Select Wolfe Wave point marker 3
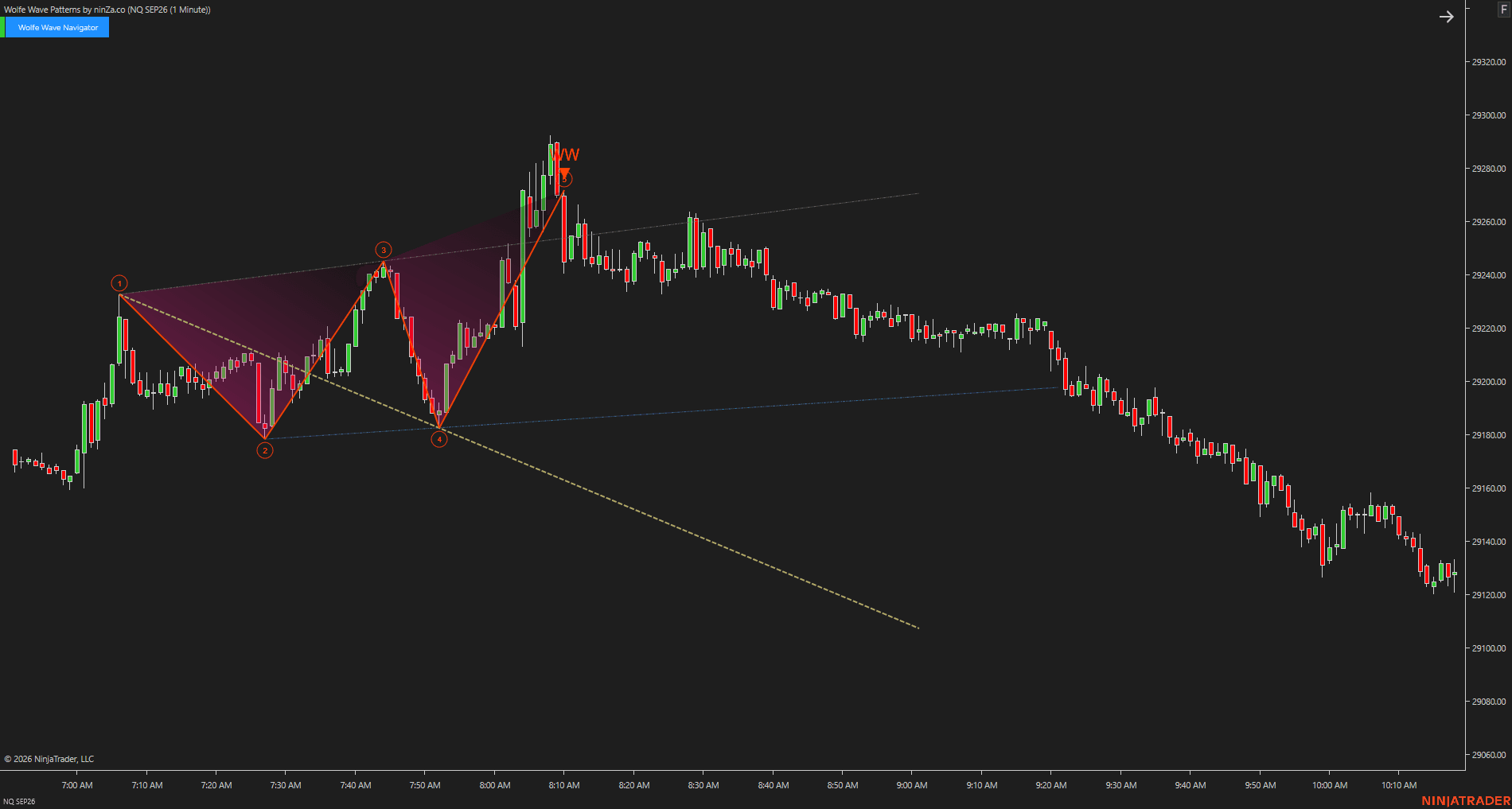 click(x=383, y=250)
